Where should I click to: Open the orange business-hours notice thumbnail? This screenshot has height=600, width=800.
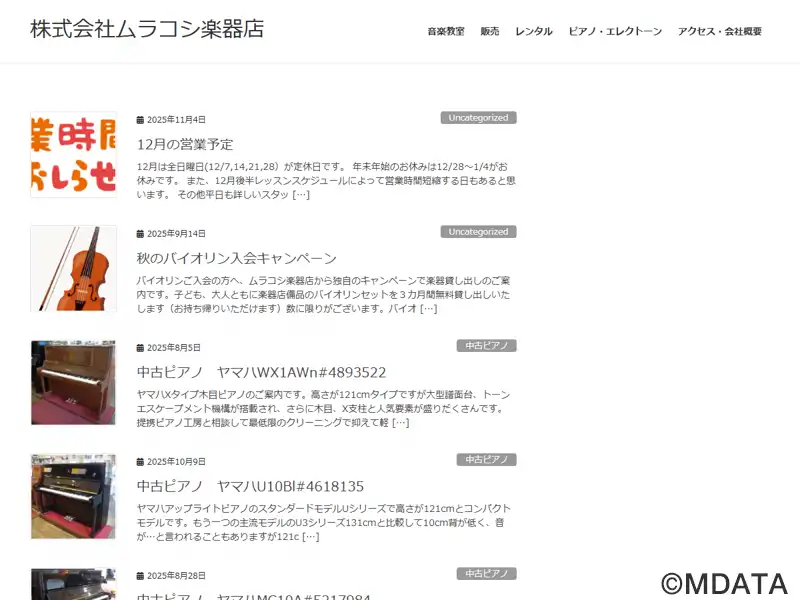[x=73, y=155]
